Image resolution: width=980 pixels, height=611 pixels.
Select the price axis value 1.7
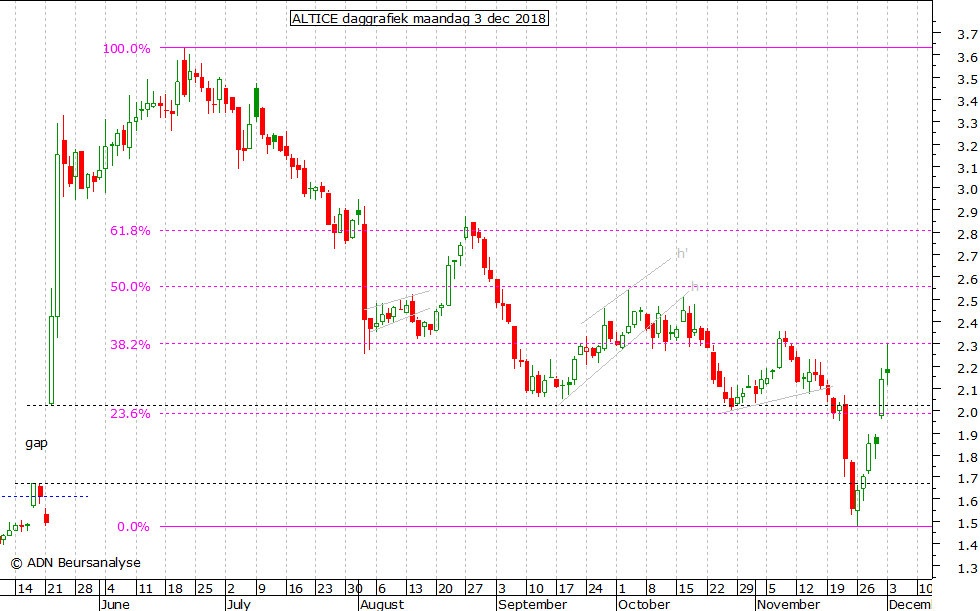tap(967, 479)
